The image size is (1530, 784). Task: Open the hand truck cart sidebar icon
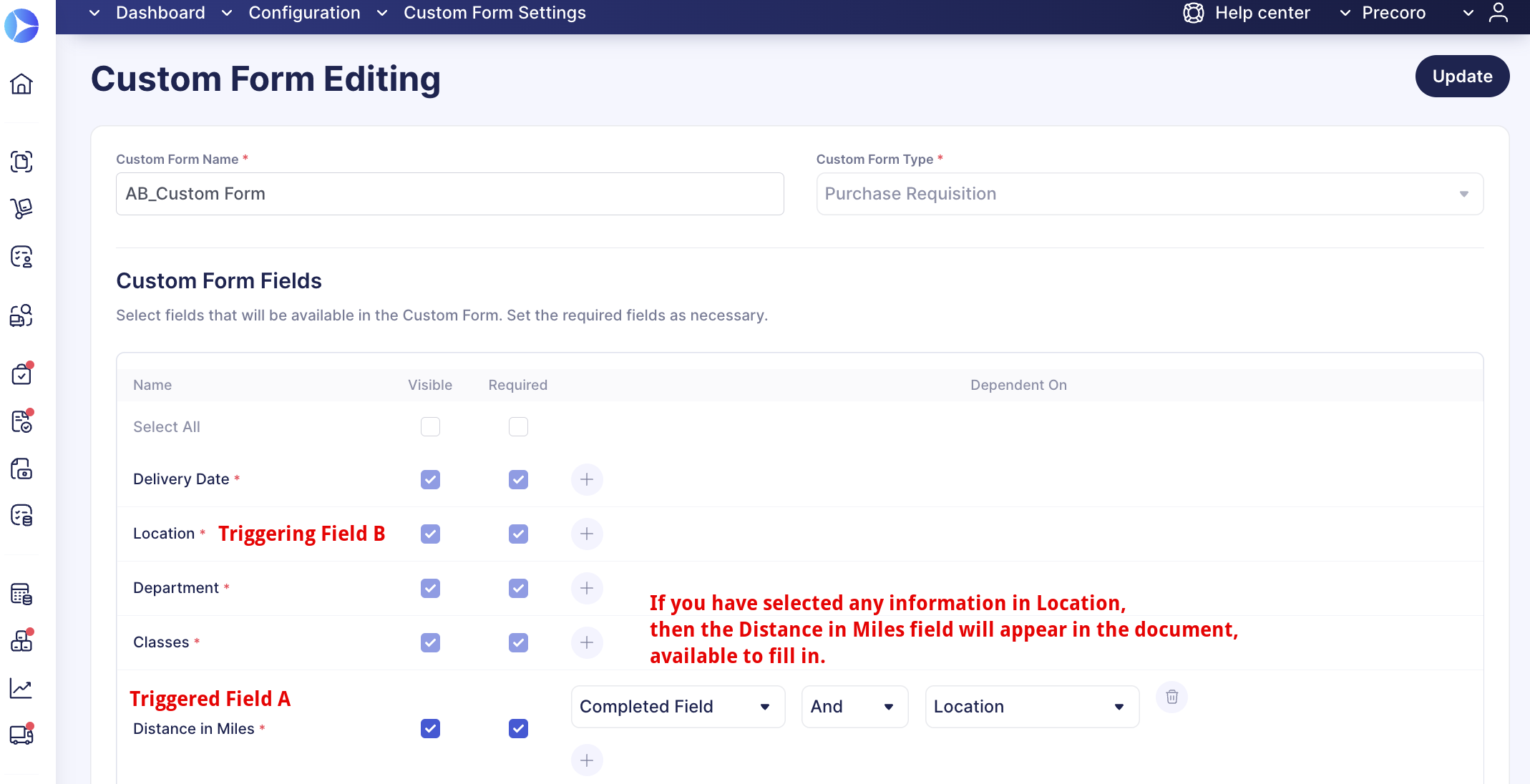point(21,208)
